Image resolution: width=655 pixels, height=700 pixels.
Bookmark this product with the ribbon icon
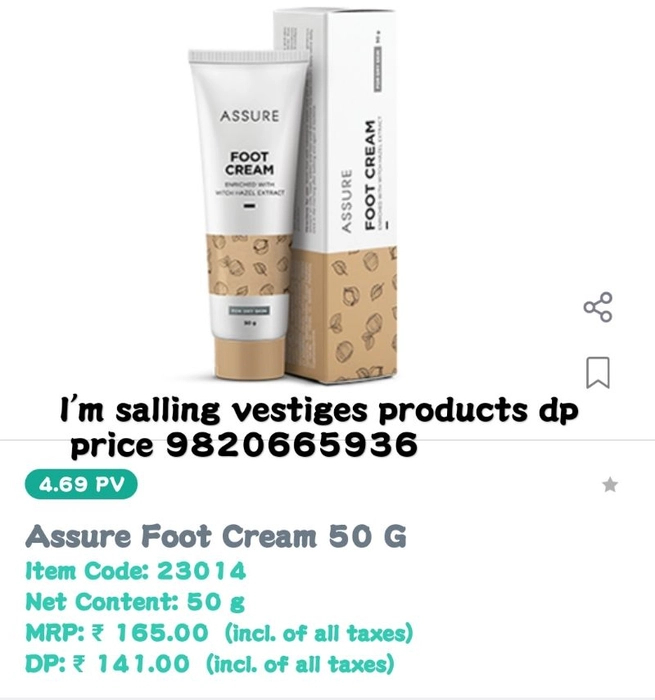click(598, 372)
